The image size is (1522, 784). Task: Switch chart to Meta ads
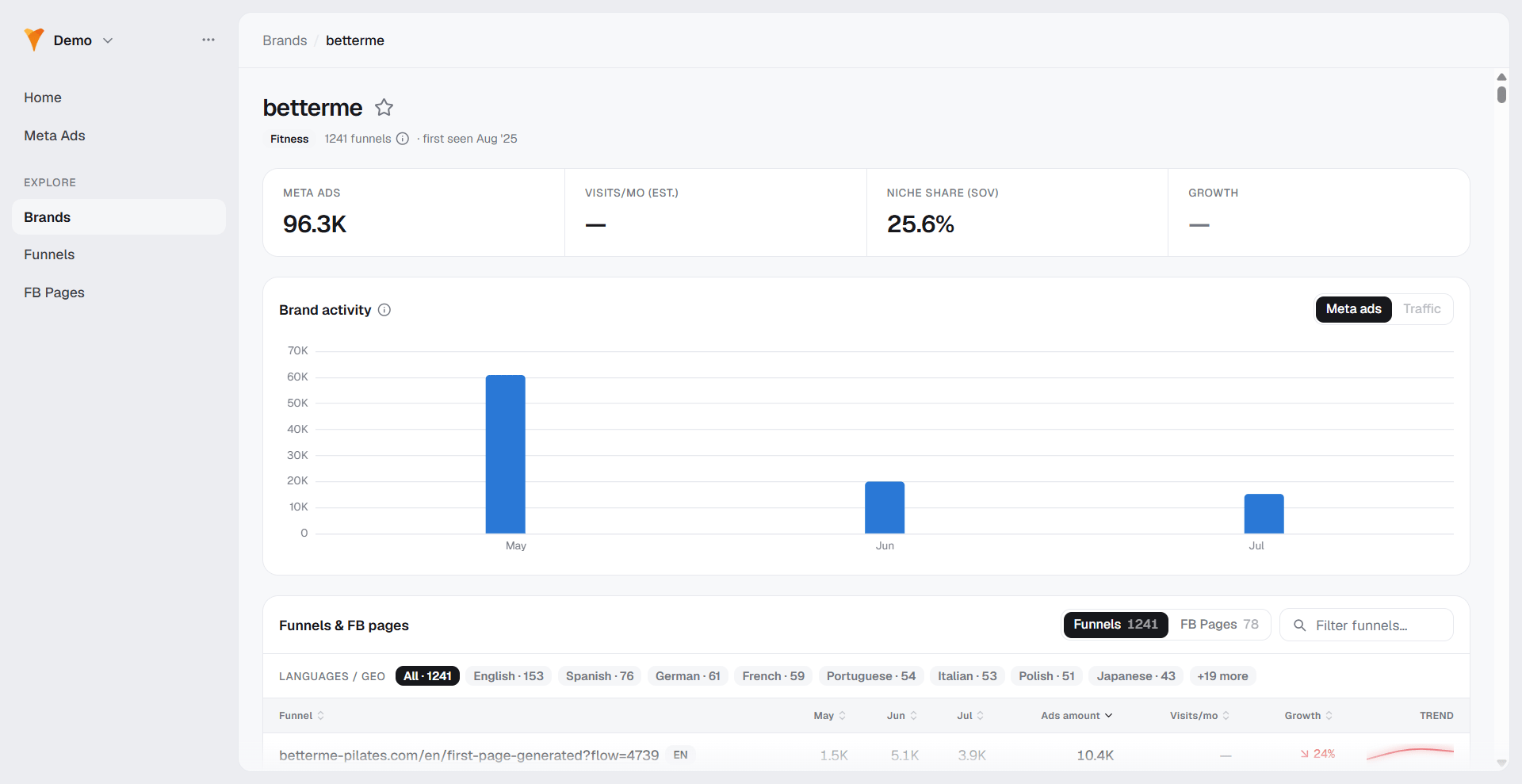tap(1354, 309)
